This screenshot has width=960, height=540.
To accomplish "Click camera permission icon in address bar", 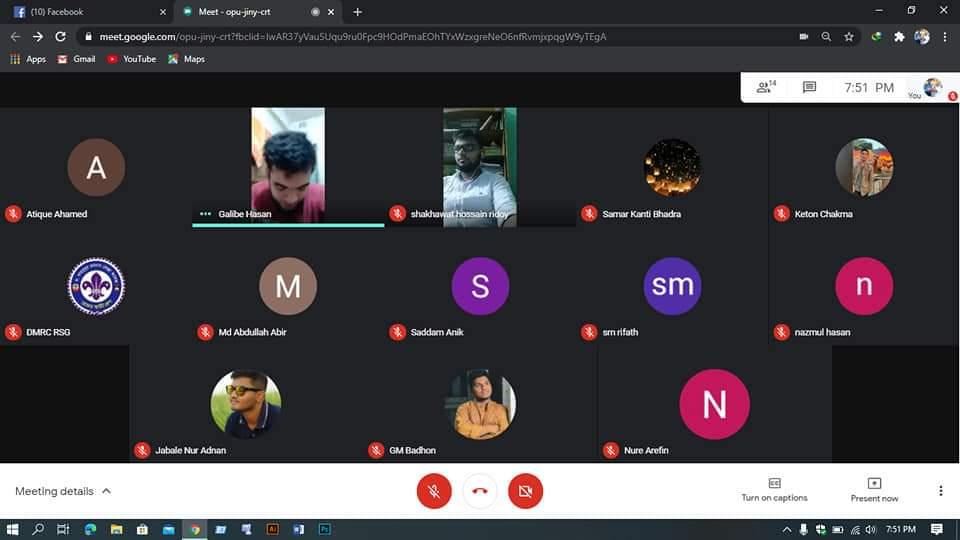I will [804, 37].
